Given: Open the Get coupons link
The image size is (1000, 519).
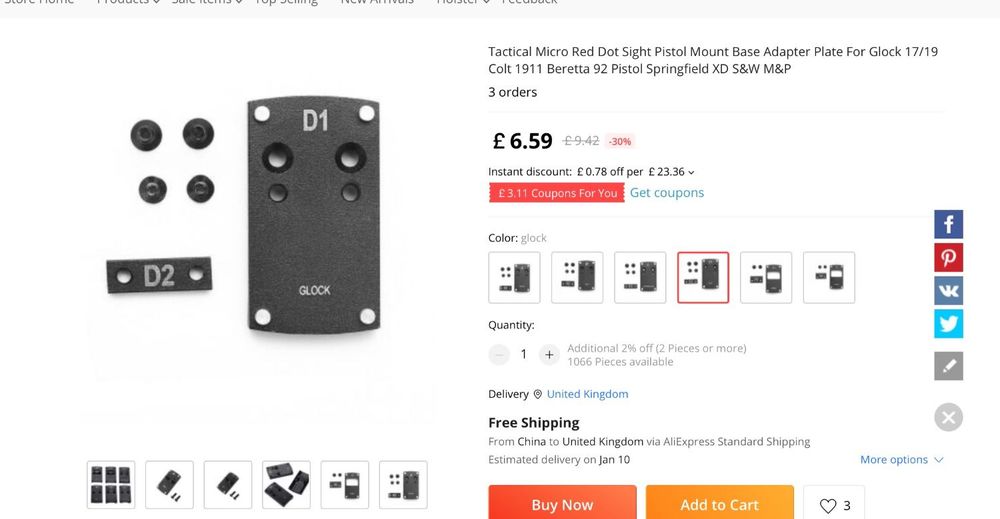Looking at the screenshot, I should (667, 193).
